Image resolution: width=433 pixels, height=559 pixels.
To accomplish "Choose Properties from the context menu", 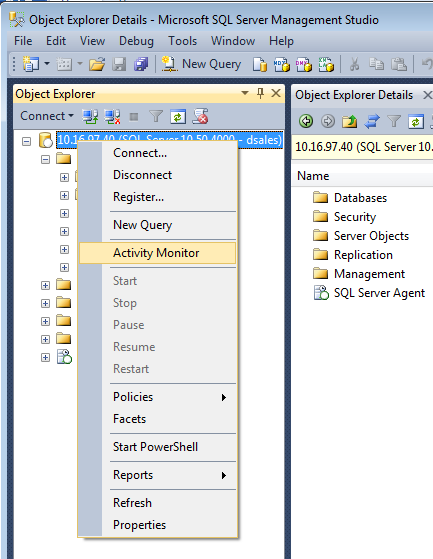I will pos(158,525).
